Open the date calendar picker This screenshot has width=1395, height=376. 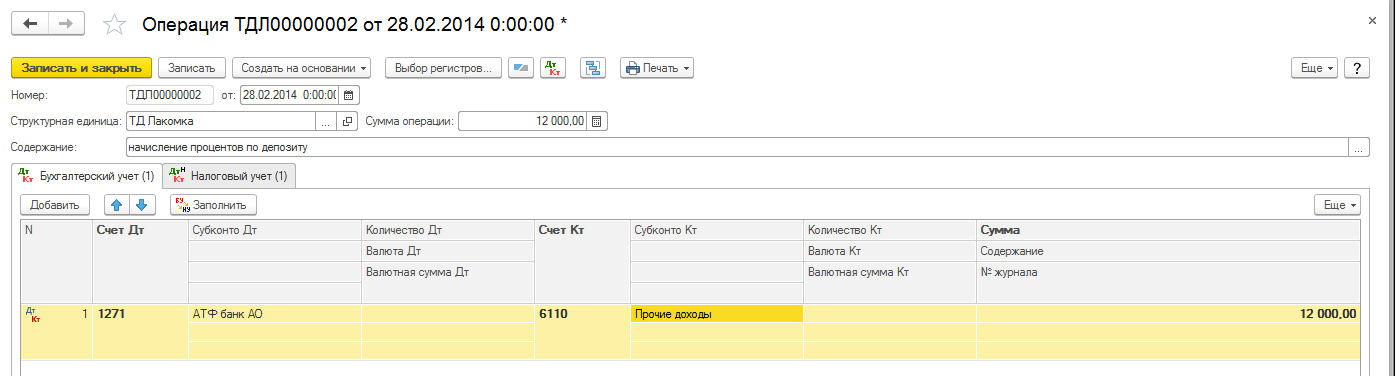coord(349,95)
